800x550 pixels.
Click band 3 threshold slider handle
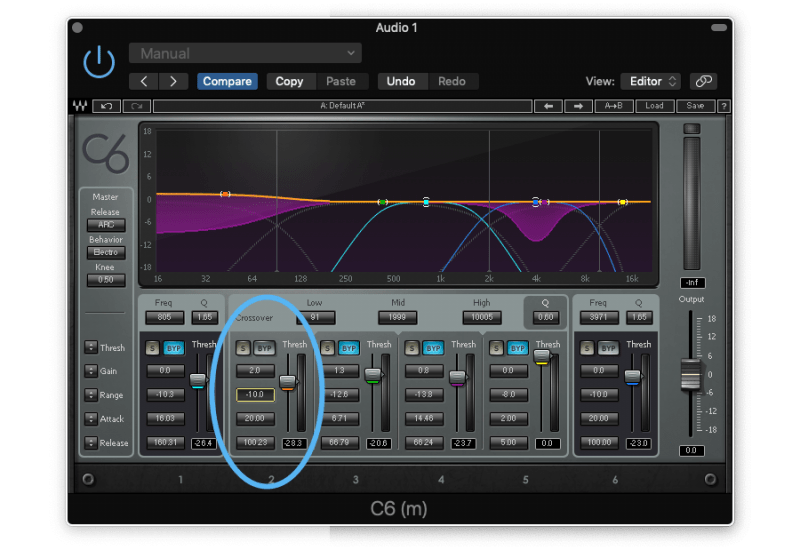[373, 376]
